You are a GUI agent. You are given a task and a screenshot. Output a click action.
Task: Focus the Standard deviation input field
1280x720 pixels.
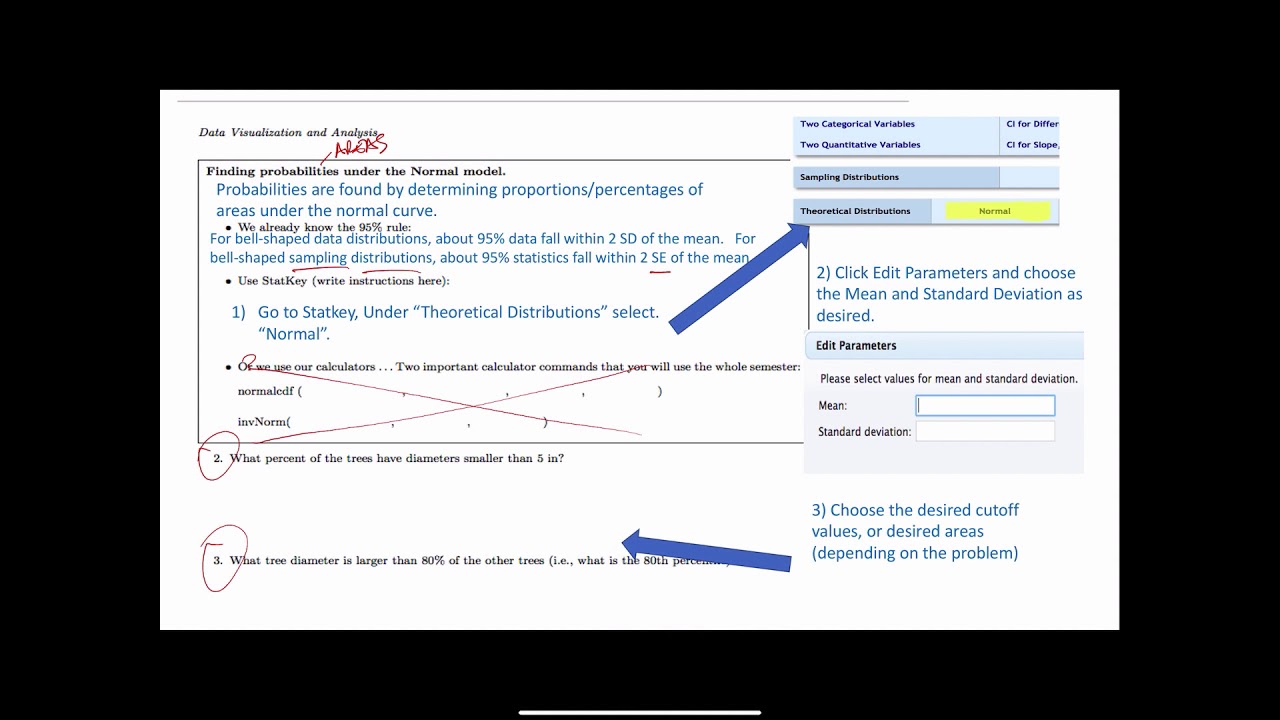click(x=985, y=431)
